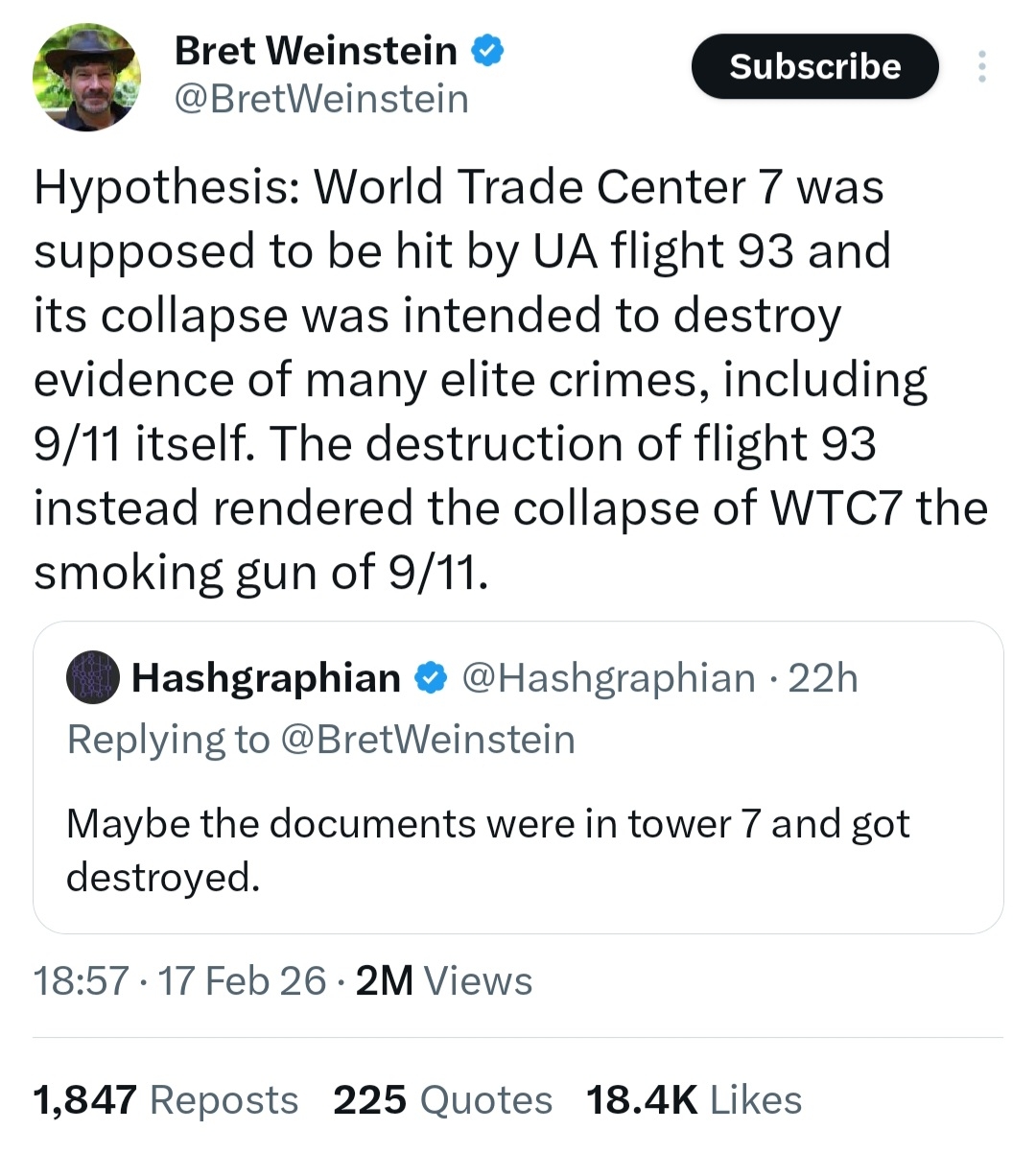The image size is (1036, 1153).
Task: Show the 1,847 Reposts list
Action: pyautogui.click(x=166, y=1099)
